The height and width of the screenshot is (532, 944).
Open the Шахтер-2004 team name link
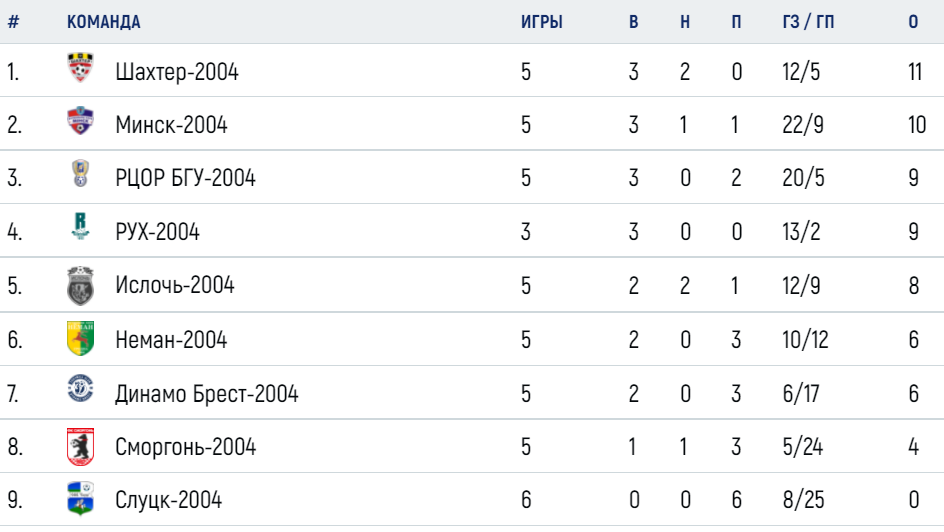177,72
